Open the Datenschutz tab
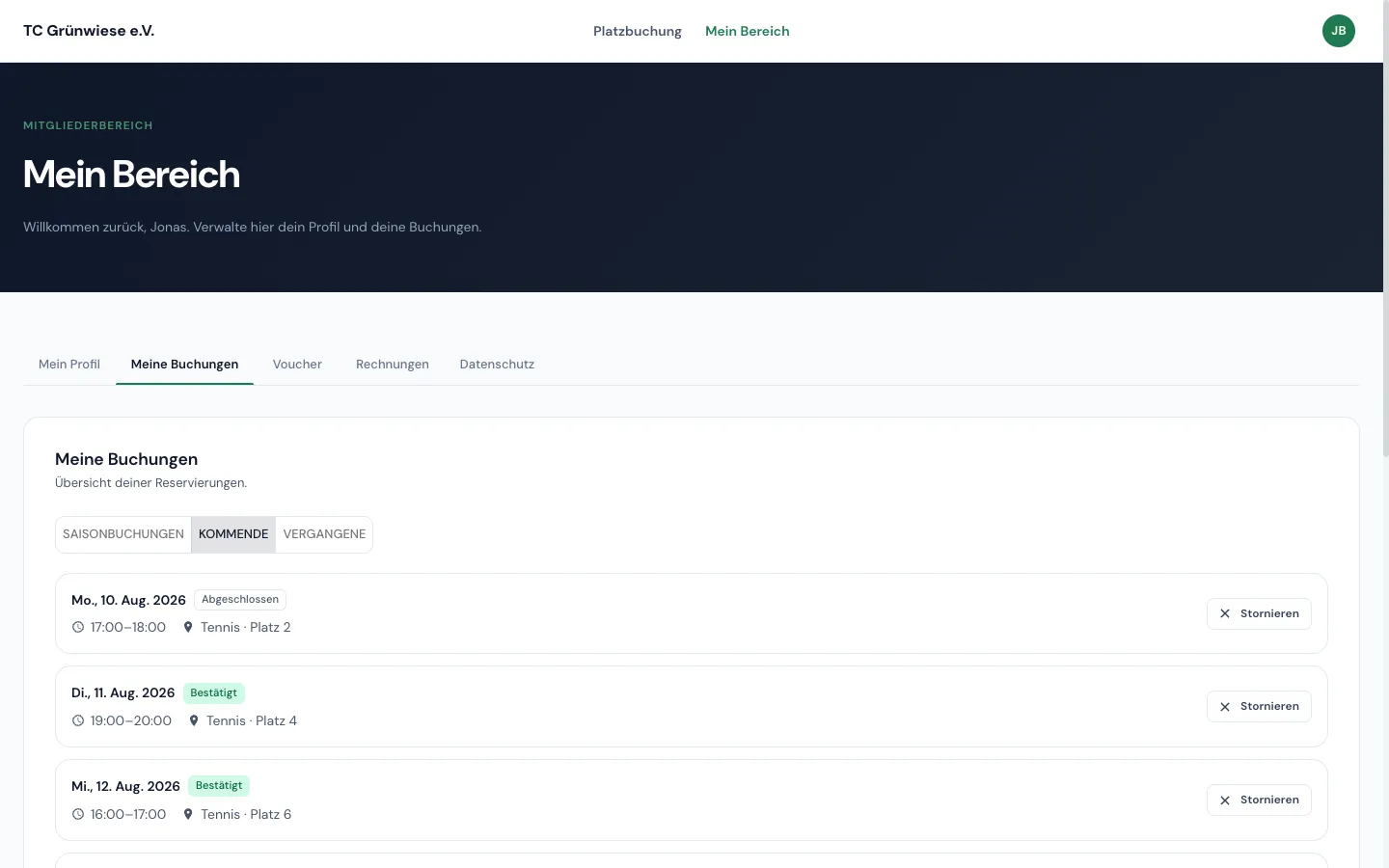The width and height of the screenshot is (1389, 868). coord(497,364)
